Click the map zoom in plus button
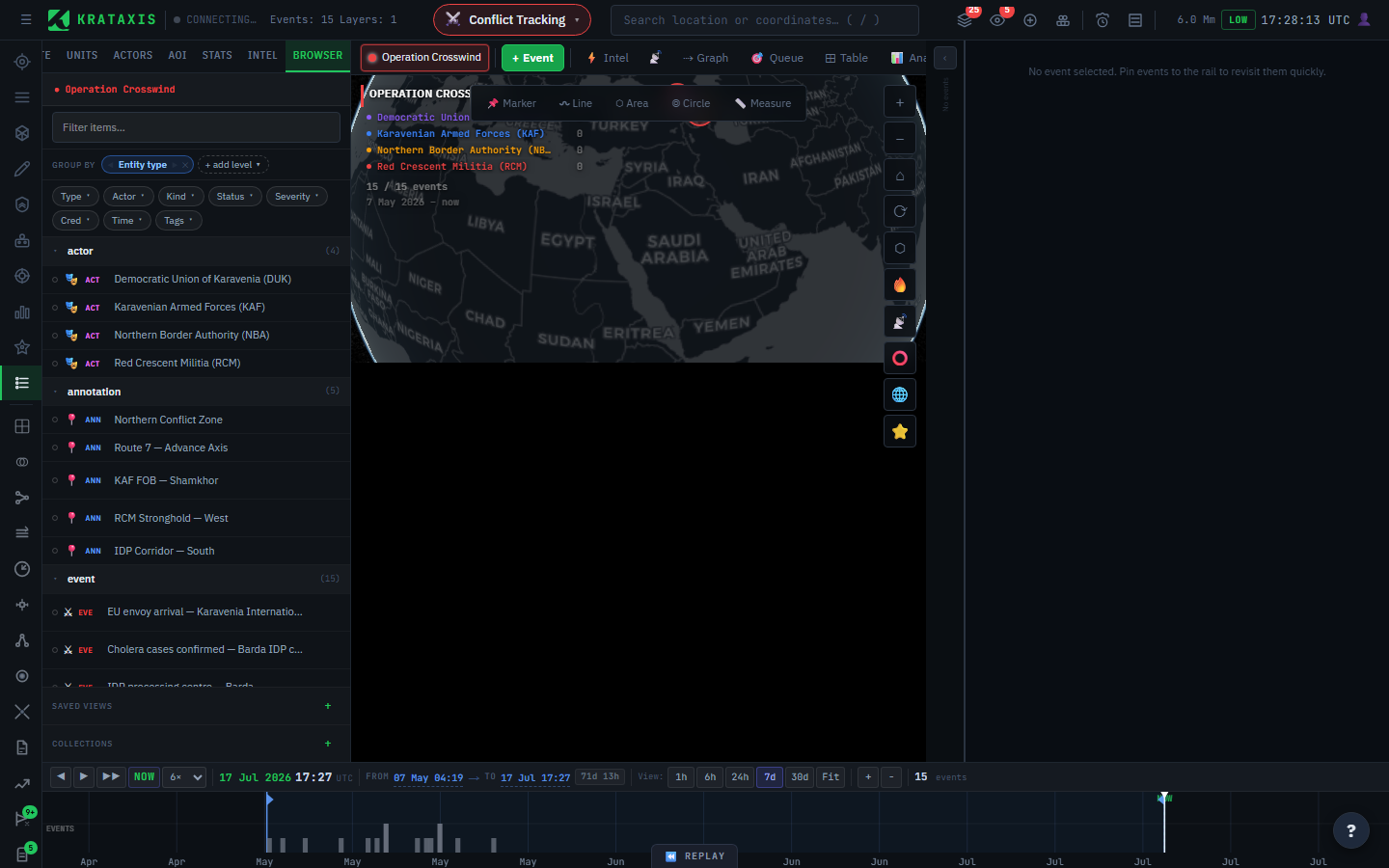 pos(900,102)
